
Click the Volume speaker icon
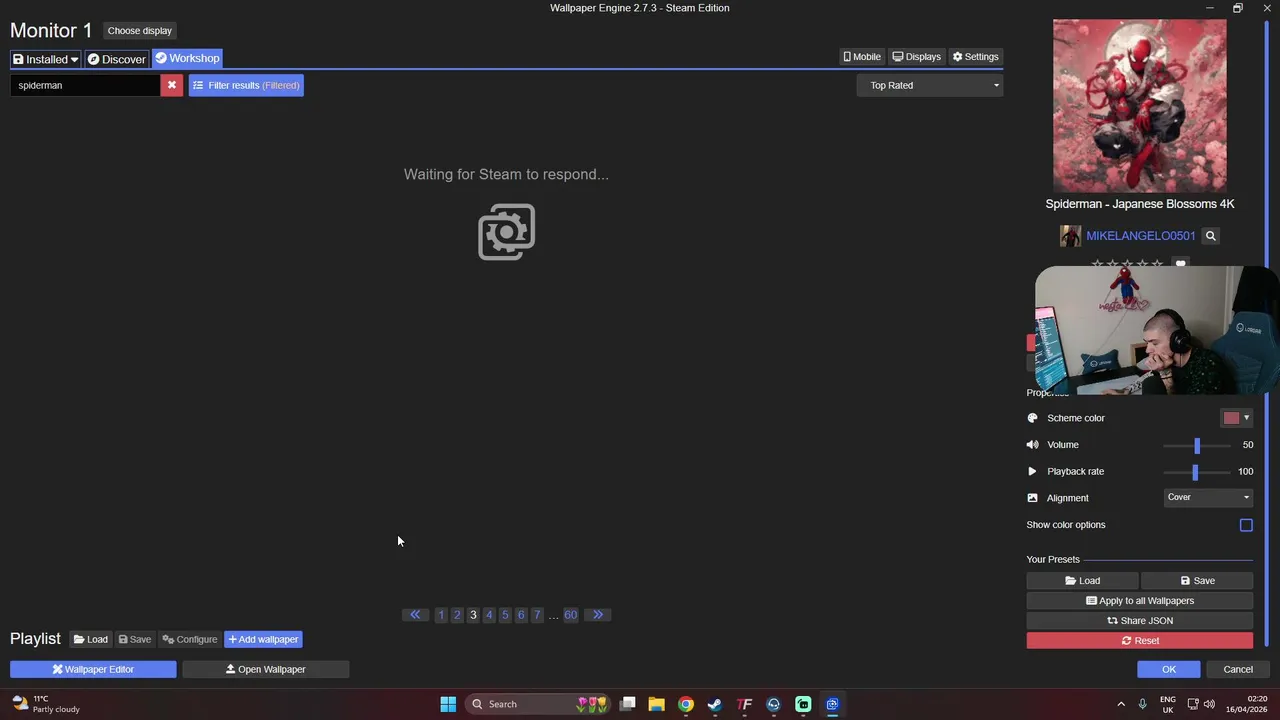point(1033,445)
